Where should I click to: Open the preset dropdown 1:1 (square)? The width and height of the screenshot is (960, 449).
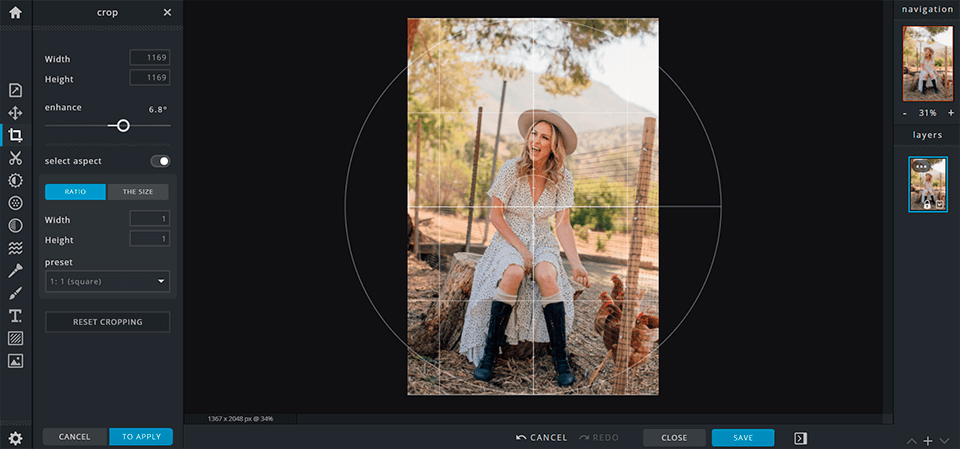[108, 281]
